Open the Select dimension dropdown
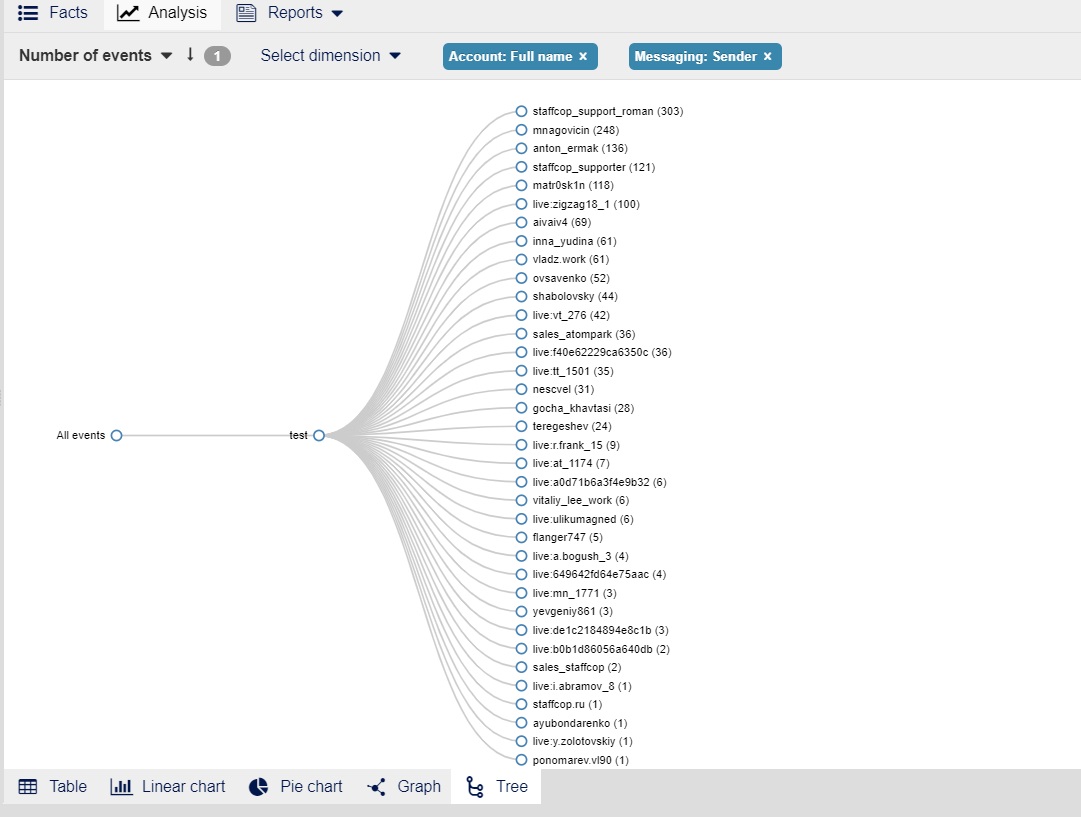This screenshot has width=1081, height=817. point(330,56)
